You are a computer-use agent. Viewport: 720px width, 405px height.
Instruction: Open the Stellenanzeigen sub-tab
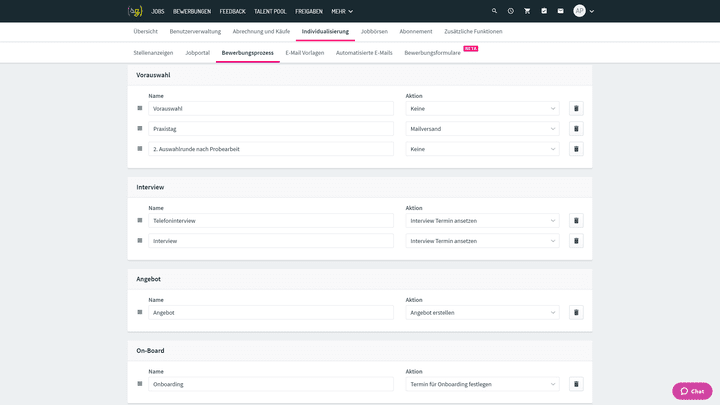[153, 53]
